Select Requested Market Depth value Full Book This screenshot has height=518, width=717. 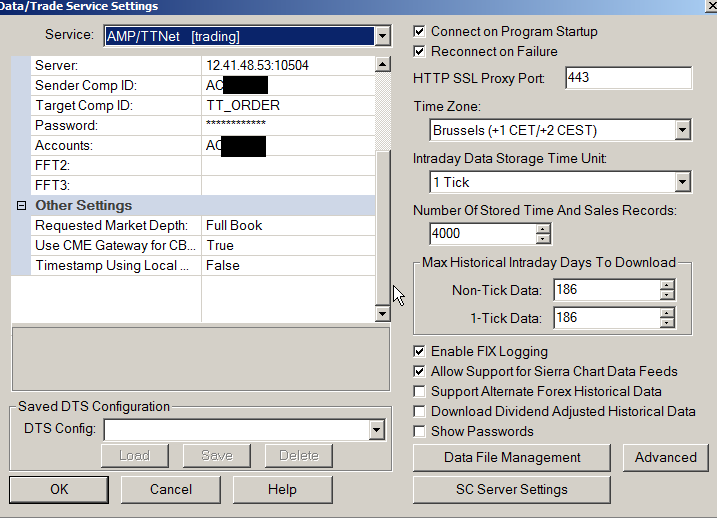click(288, 225)
